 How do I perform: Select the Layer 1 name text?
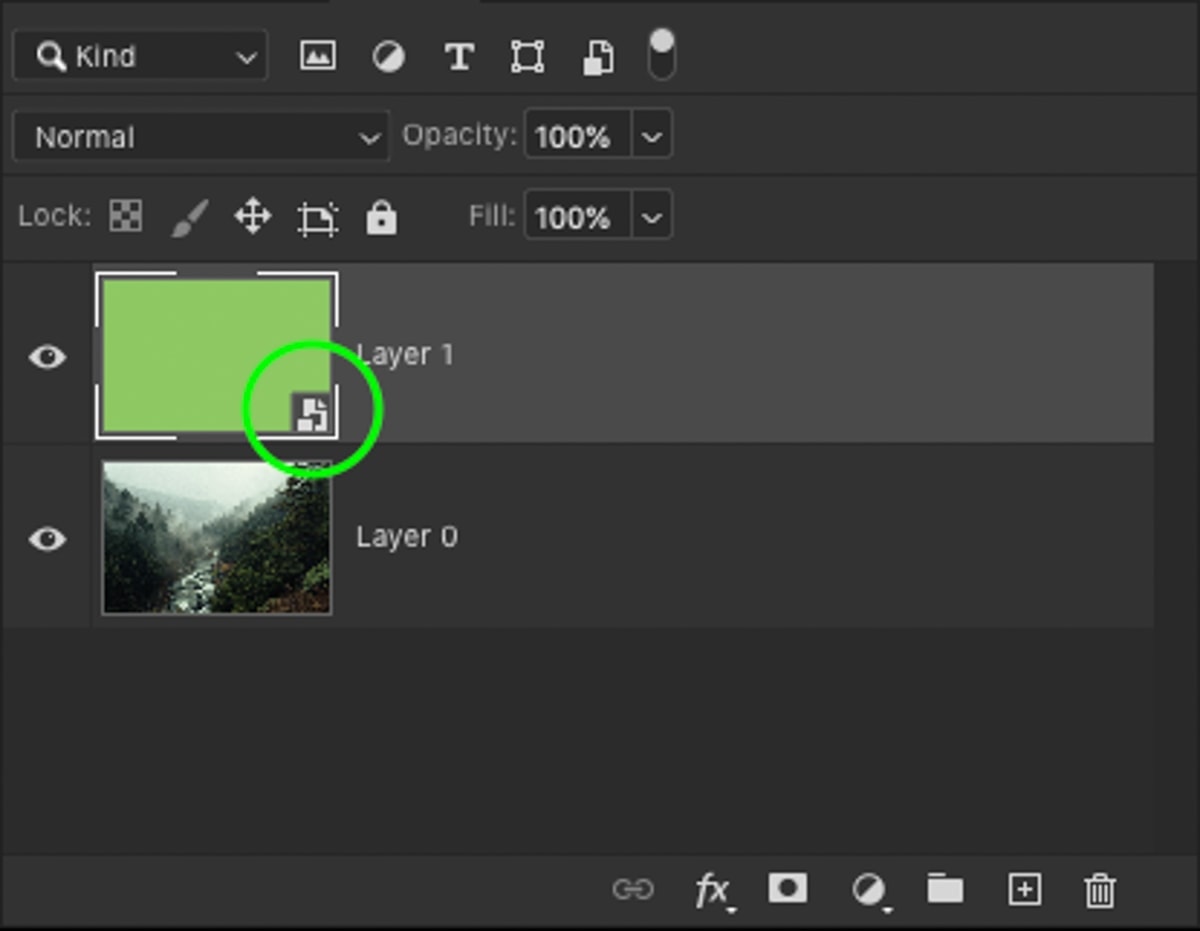coord(405,354)
